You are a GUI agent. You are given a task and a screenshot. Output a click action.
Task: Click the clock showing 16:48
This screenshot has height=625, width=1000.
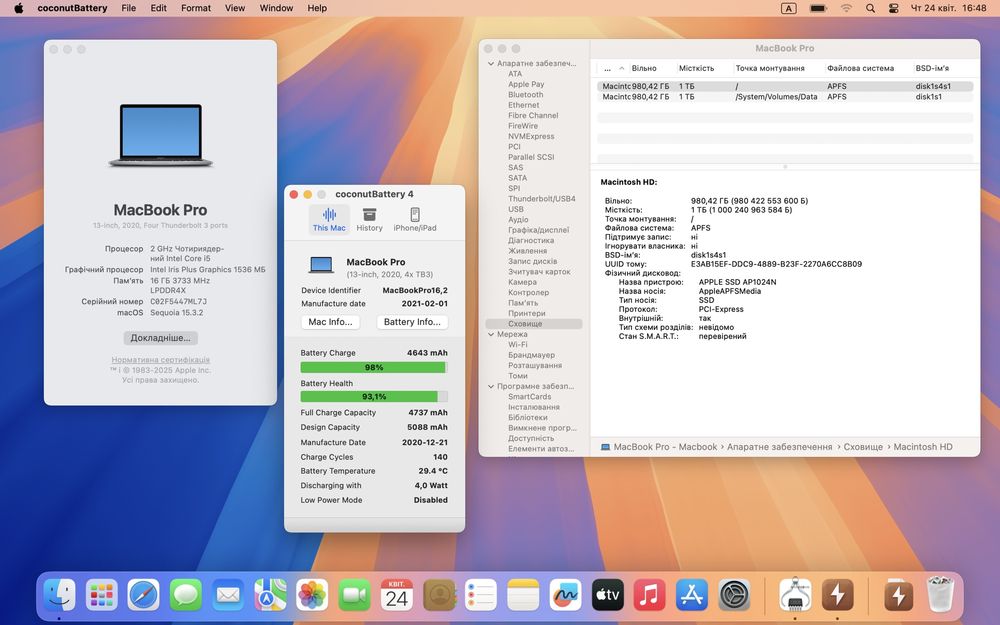pos(974,8)
